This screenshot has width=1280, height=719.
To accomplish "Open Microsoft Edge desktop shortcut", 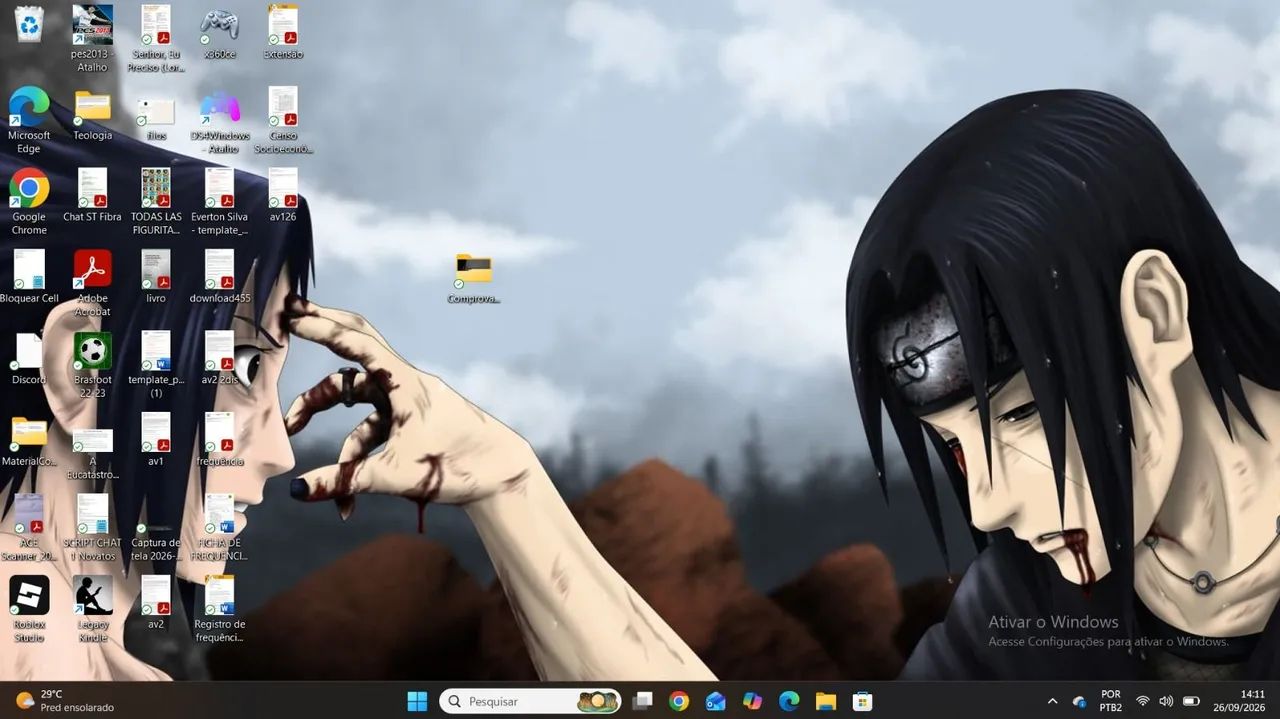I will tap(29, 120).
